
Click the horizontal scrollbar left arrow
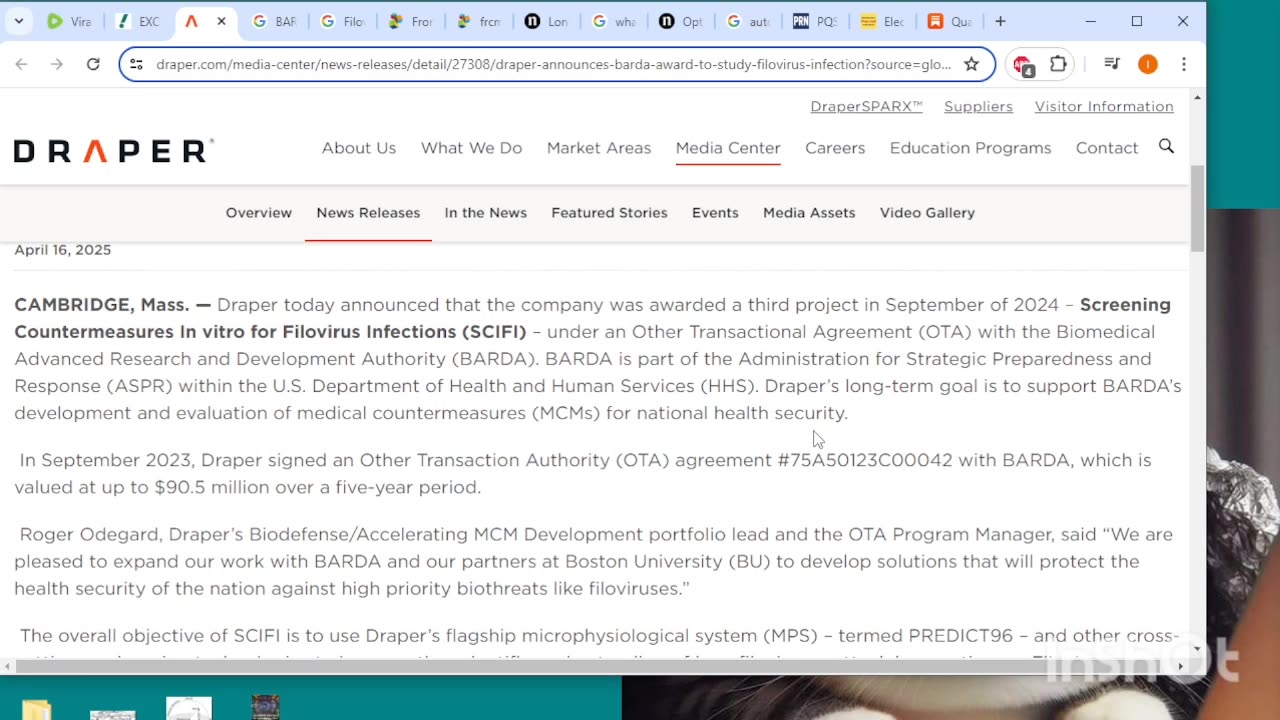pyautogui.click(x=7, y=666)
